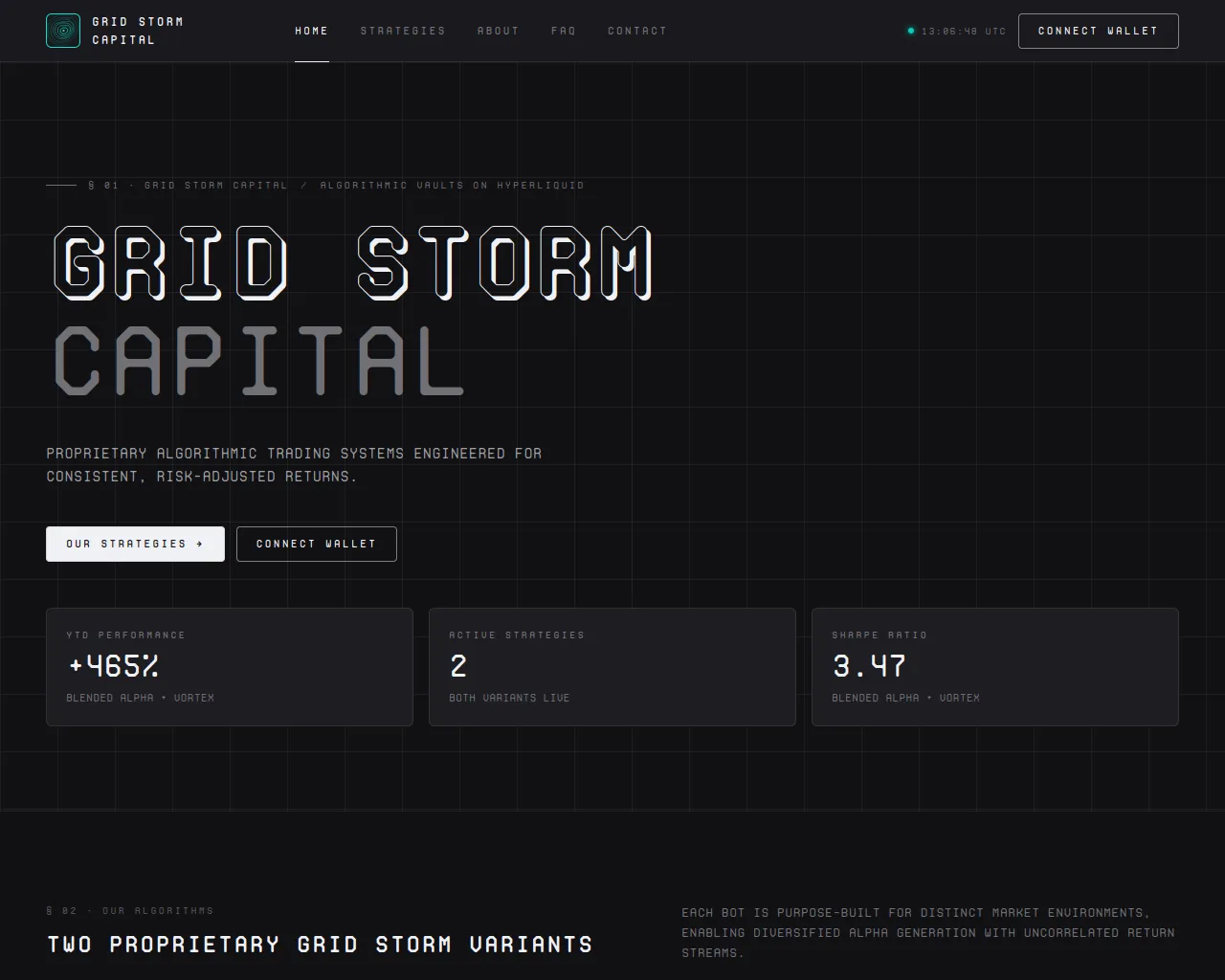The width and height of the screenshot is (1225, 980).
Task: Click the § 02 Our Algorithms label
Action: pyautogui.click(x=130, y=910)
